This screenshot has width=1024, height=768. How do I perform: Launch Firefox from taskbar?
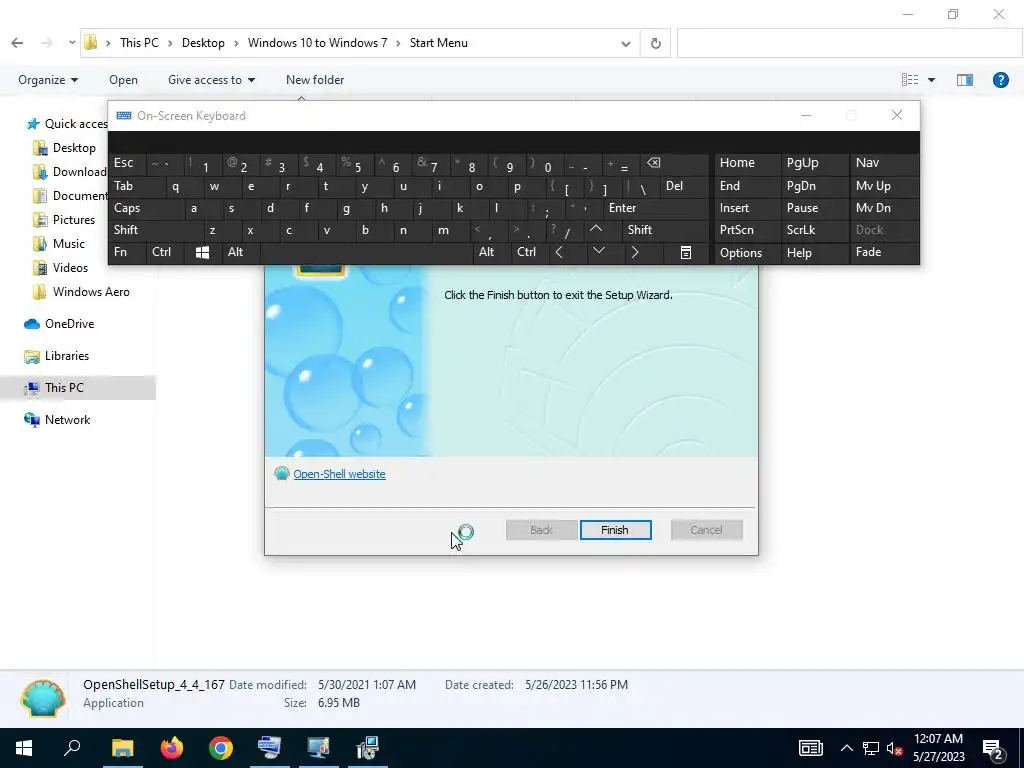[x=172, y=748]
